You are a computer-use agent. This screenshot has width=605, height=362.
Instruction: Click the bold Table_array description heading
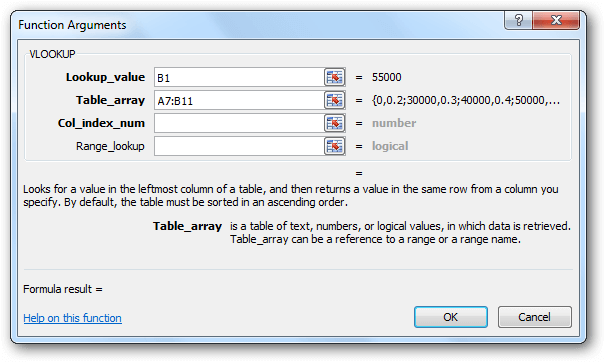click(188, 226)
